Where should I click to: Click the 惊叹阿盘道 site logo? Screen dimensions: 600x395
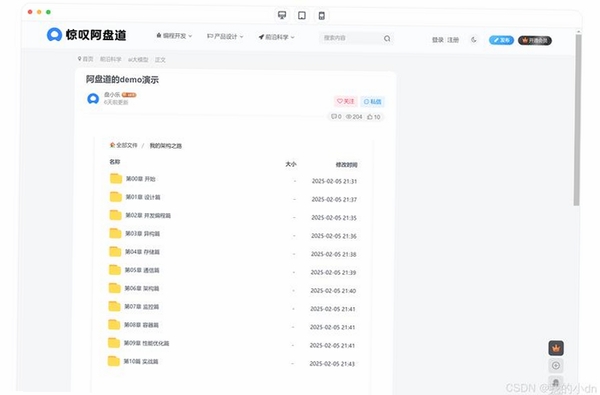pyautogui.click(x=86, y=35)
